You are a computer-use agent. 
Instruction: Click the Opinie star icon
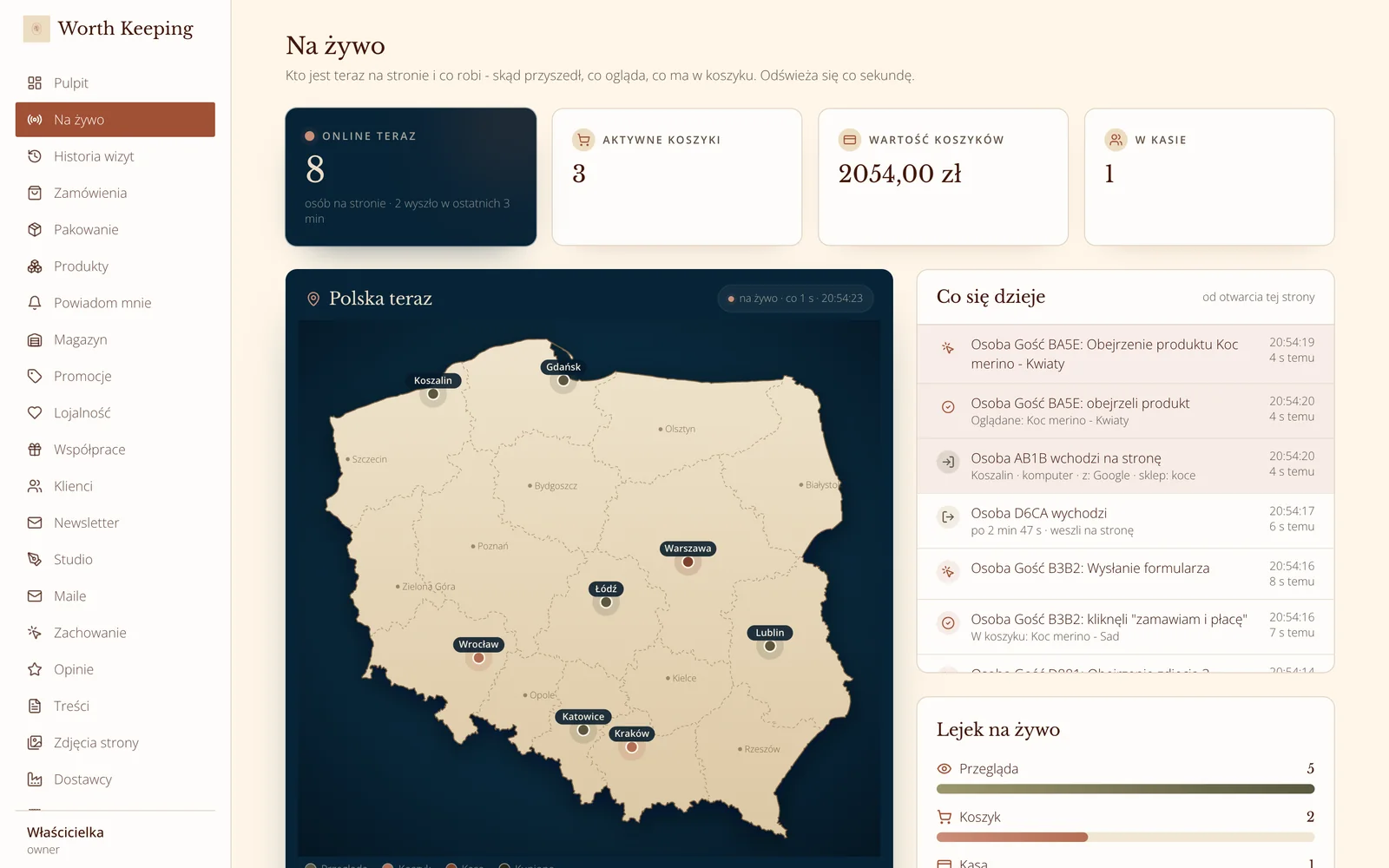(35, 669)
